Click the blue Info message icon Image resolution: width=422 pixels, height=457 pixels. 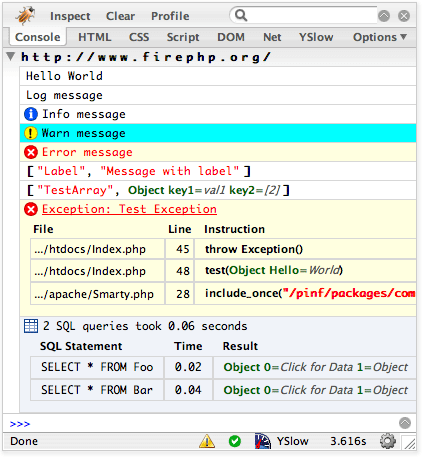pos(31,114)
